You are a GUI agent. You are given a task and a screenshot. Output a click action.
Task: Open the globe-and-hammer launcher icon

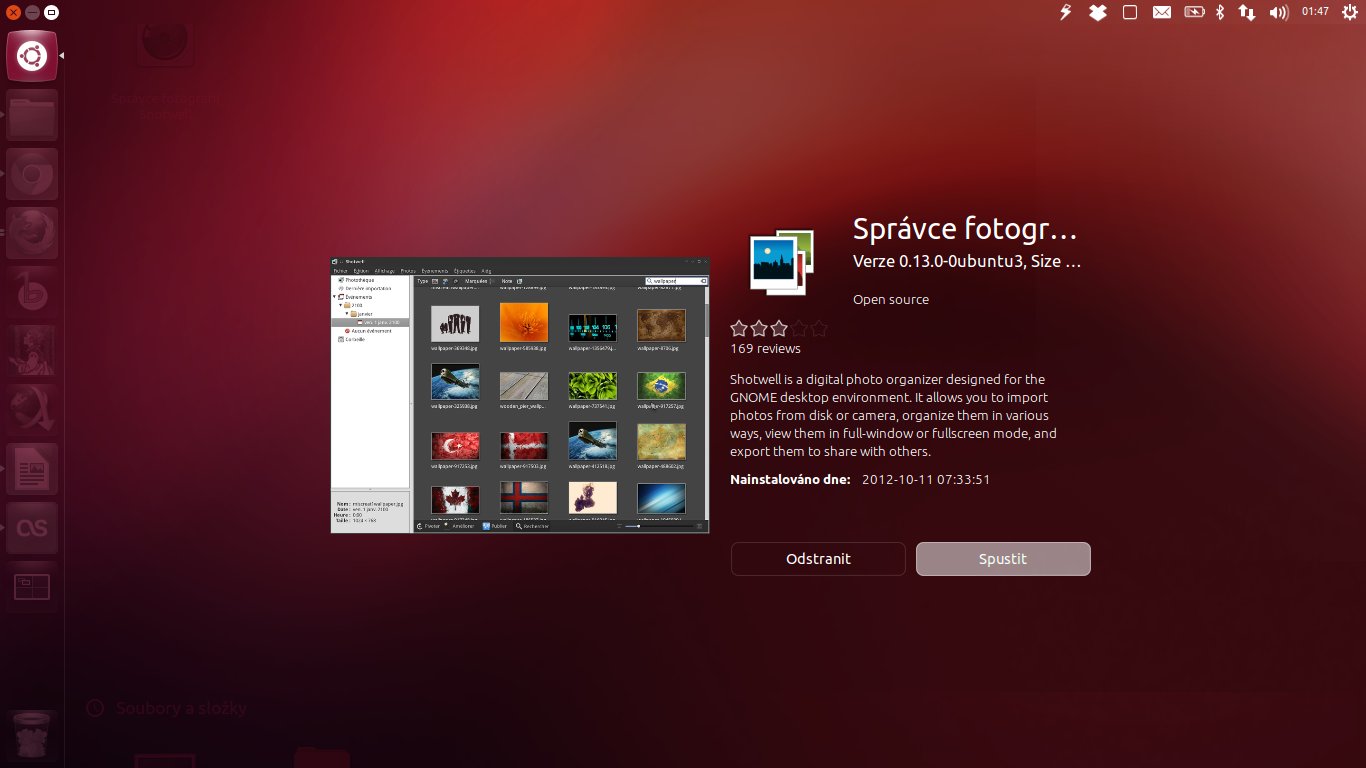pyautogui.click(x=32, y=410)
